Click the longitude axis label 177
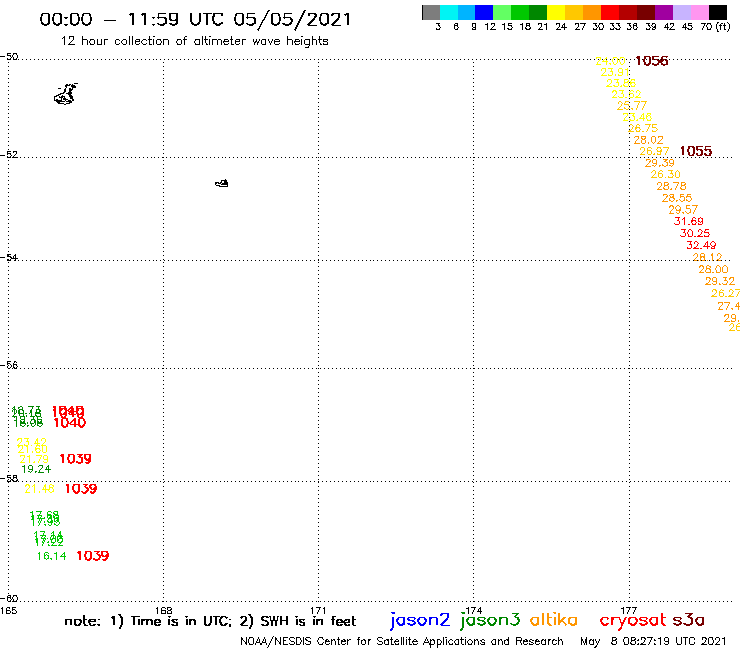Screen dimensions: 740x650 pos(629,611)
